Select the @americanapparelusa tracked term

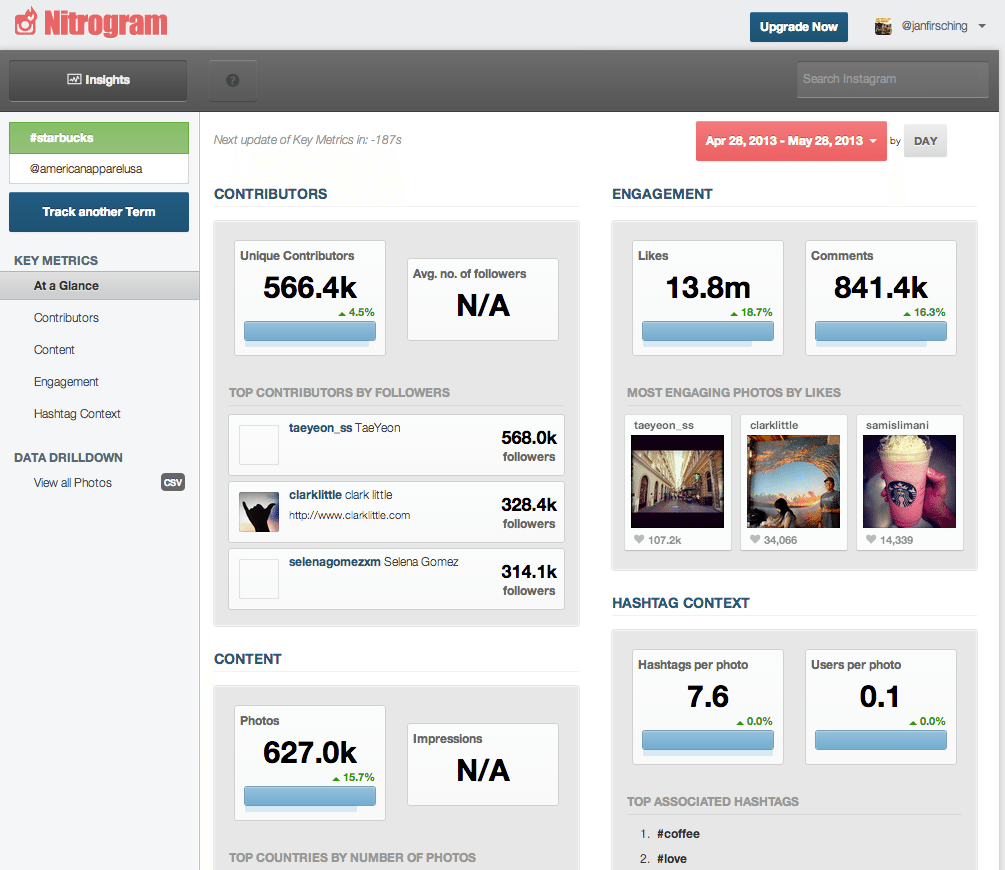tap(99, 169)
